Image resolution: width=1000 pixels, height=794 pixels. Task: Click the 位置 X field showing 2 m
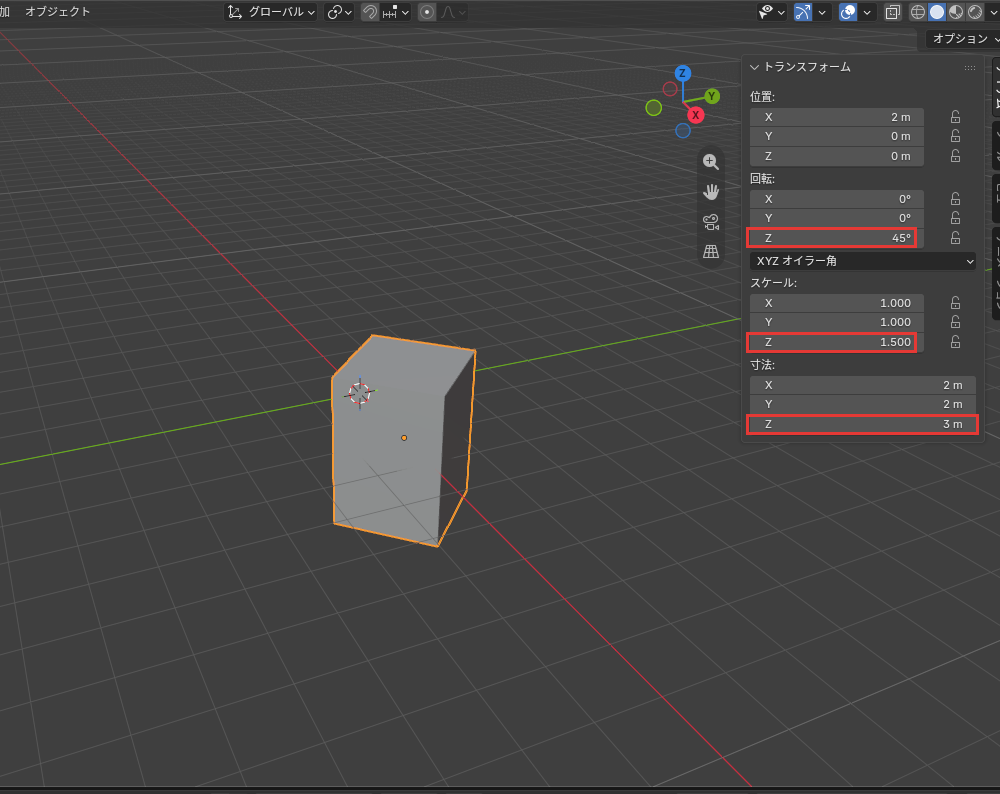click(x=837, y=117)
